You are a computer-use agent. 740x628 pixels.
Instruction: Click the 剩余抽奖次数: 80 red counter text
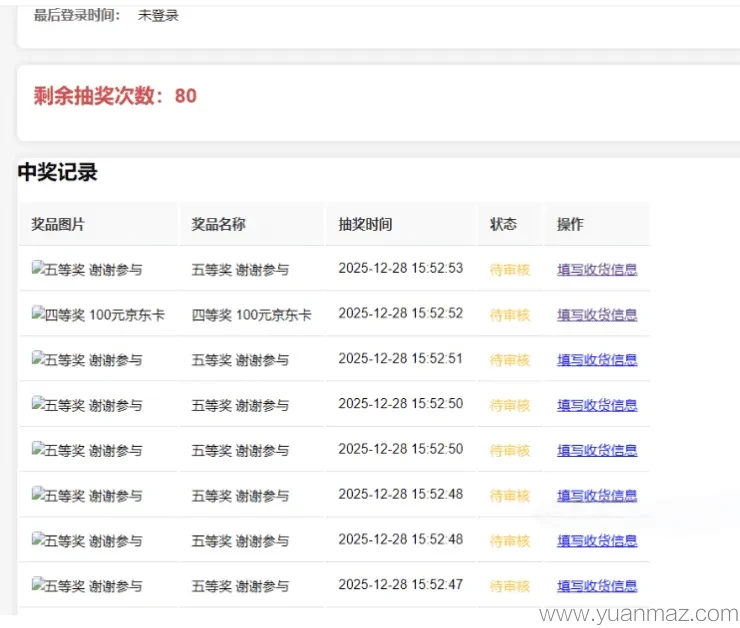(115, 96)
